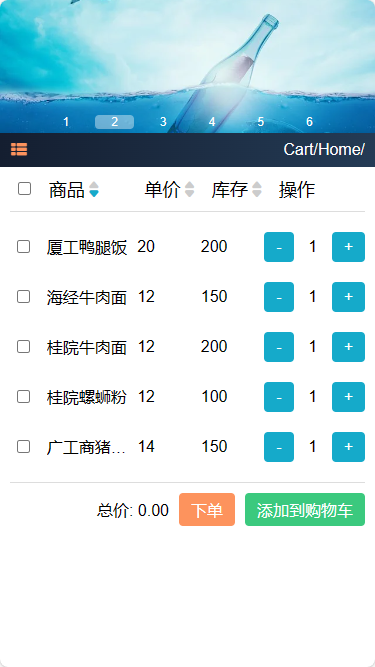Tick the checkbox for 海经牛肉面

click(x=23, y=297)
